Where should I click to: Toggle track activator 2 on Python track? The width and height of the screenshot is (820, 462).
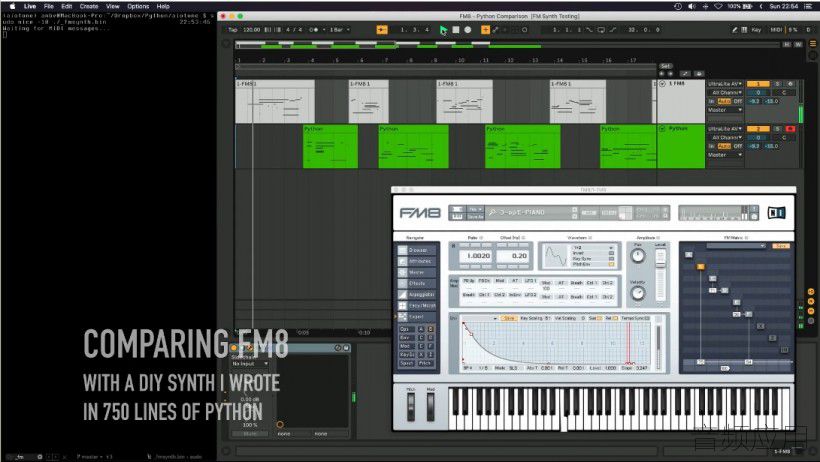click(x=758, y=129)
